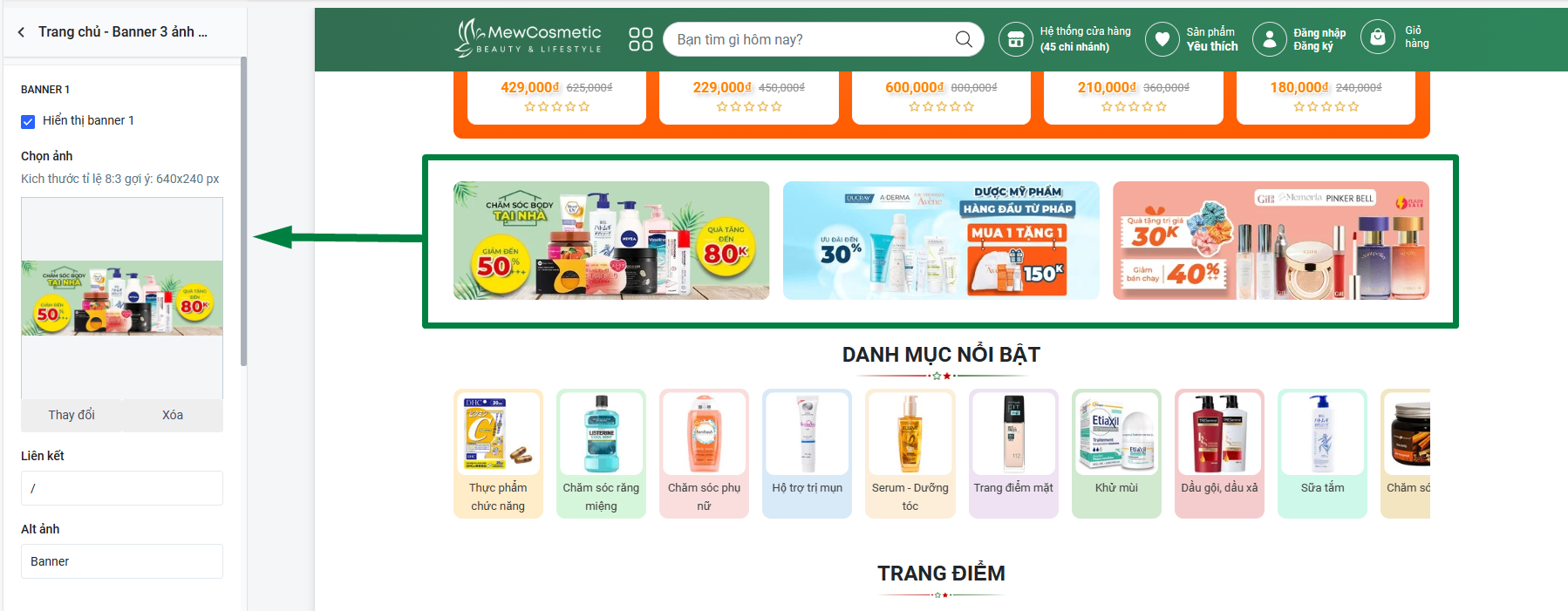Toggle the Hiển thị banner 1 checkbox
Viewport: 1568px width, 611px height.
[x=28, y=121]
